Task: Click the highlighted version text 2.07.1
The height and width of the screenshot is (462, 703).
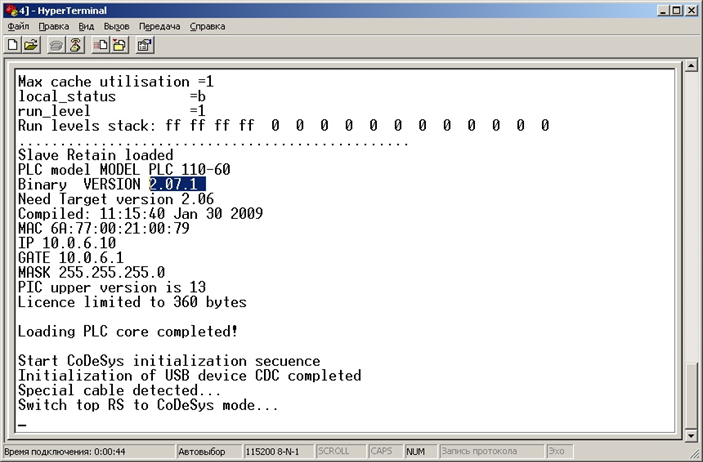Action: (x=178, y=185)
